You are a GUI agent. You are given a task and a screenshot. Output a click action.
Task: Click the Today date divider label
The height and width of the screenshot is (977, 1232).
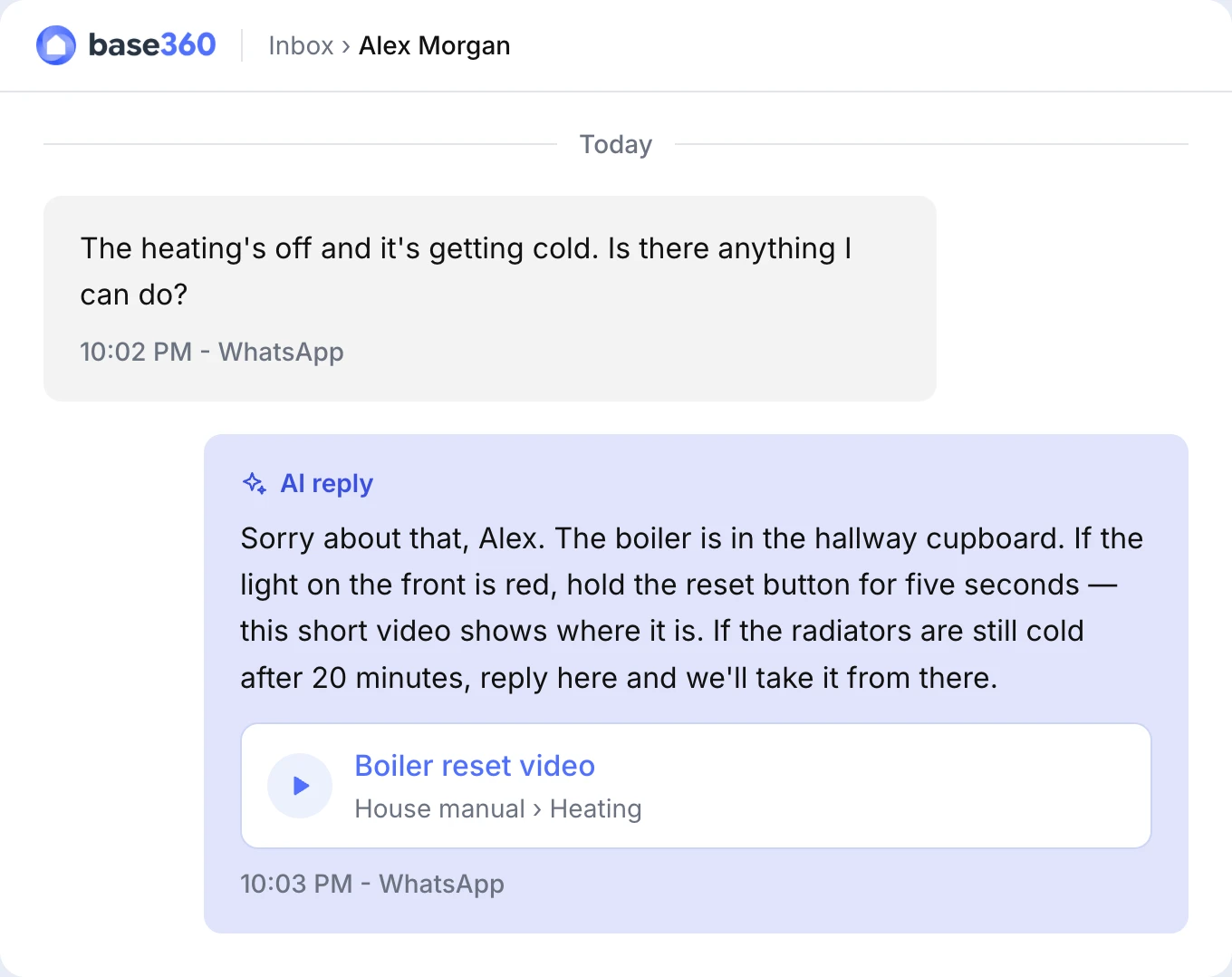point(616,144)
